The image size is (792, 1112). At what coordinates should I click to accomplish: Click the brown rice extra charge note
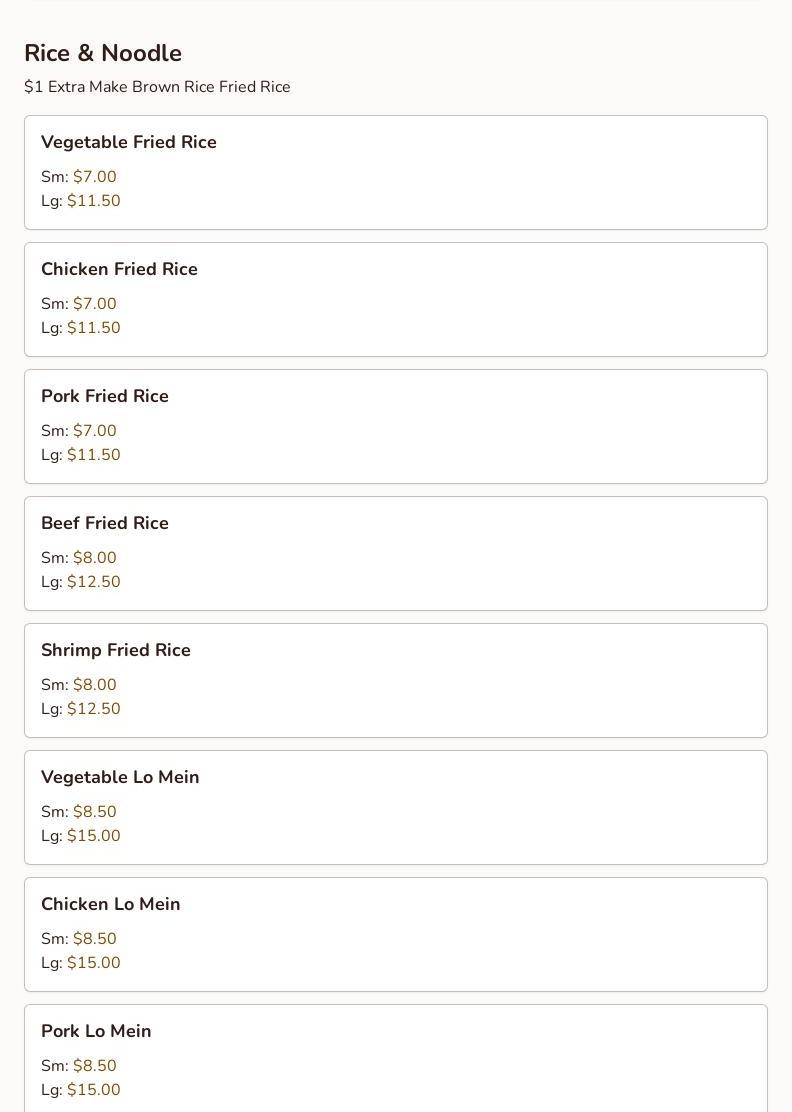coord(157,87)
